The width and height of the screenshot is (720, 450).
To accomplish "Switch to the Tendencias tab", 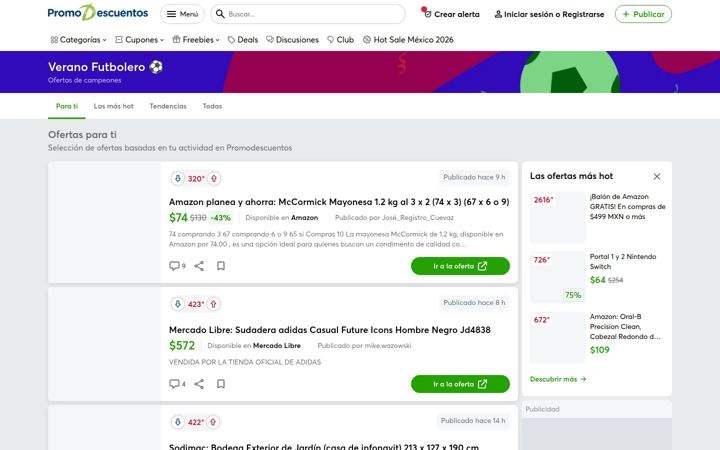I will [x=168, y=106].
